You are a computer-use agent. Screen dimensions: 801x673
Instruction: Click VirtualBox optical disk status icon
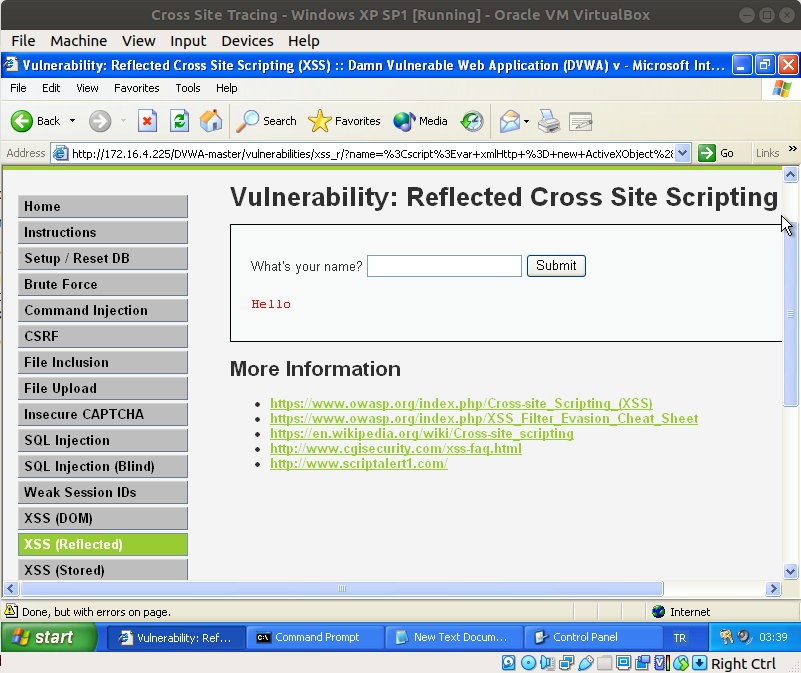tap(528, 663)
